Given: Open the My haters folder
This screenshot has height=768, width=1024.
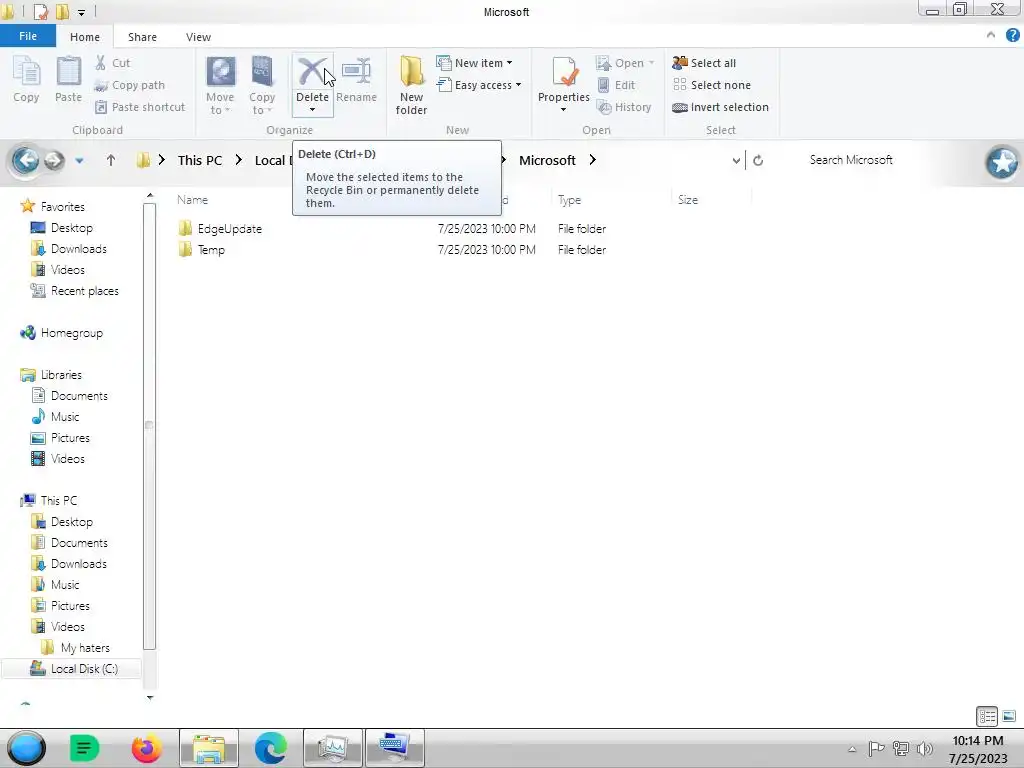Looking at the screenshot, I should pyautogui.click(x=85, y=648).
